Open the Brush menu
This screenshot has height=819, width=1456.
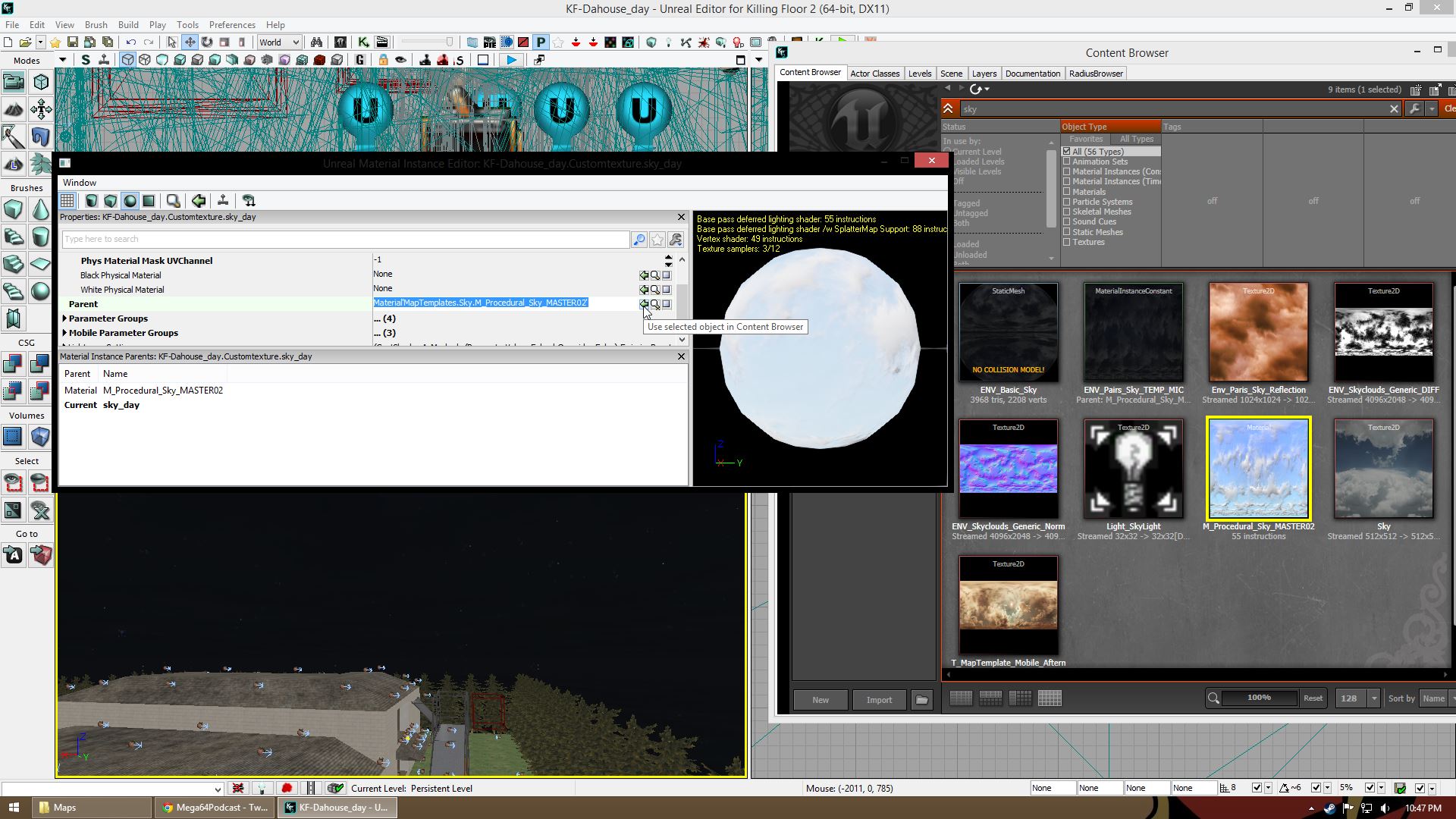click(96, 25)
